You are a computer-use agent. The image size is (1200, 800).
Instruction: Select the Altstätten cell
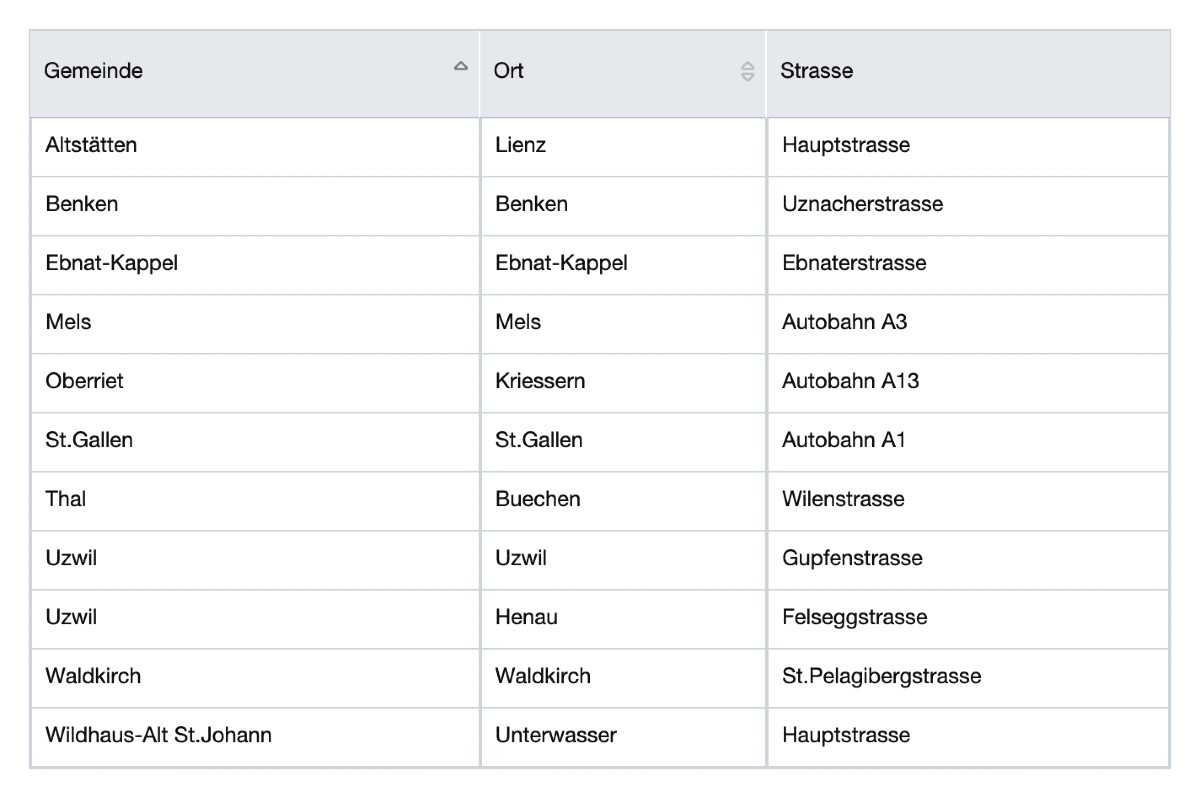click(91, 145)
